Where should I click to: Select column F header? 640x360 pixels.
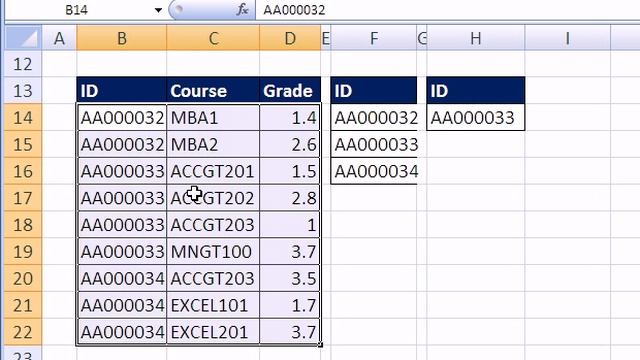click(x=374, y=38)
